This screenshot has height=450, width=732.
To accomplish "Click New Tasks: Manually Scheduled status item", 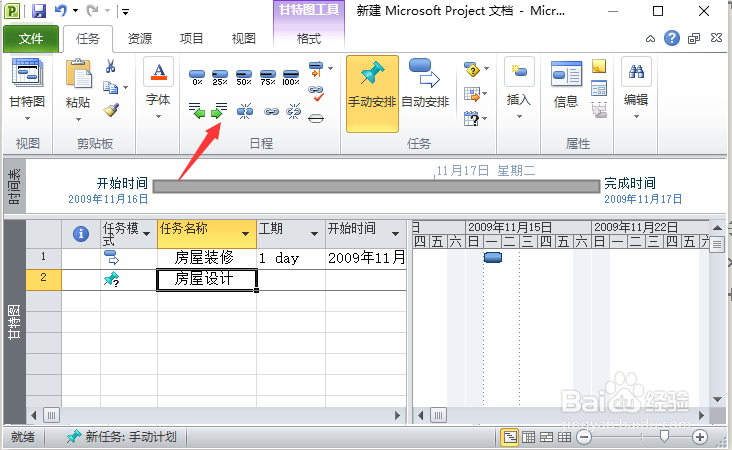I will click(x=121, y=437).
